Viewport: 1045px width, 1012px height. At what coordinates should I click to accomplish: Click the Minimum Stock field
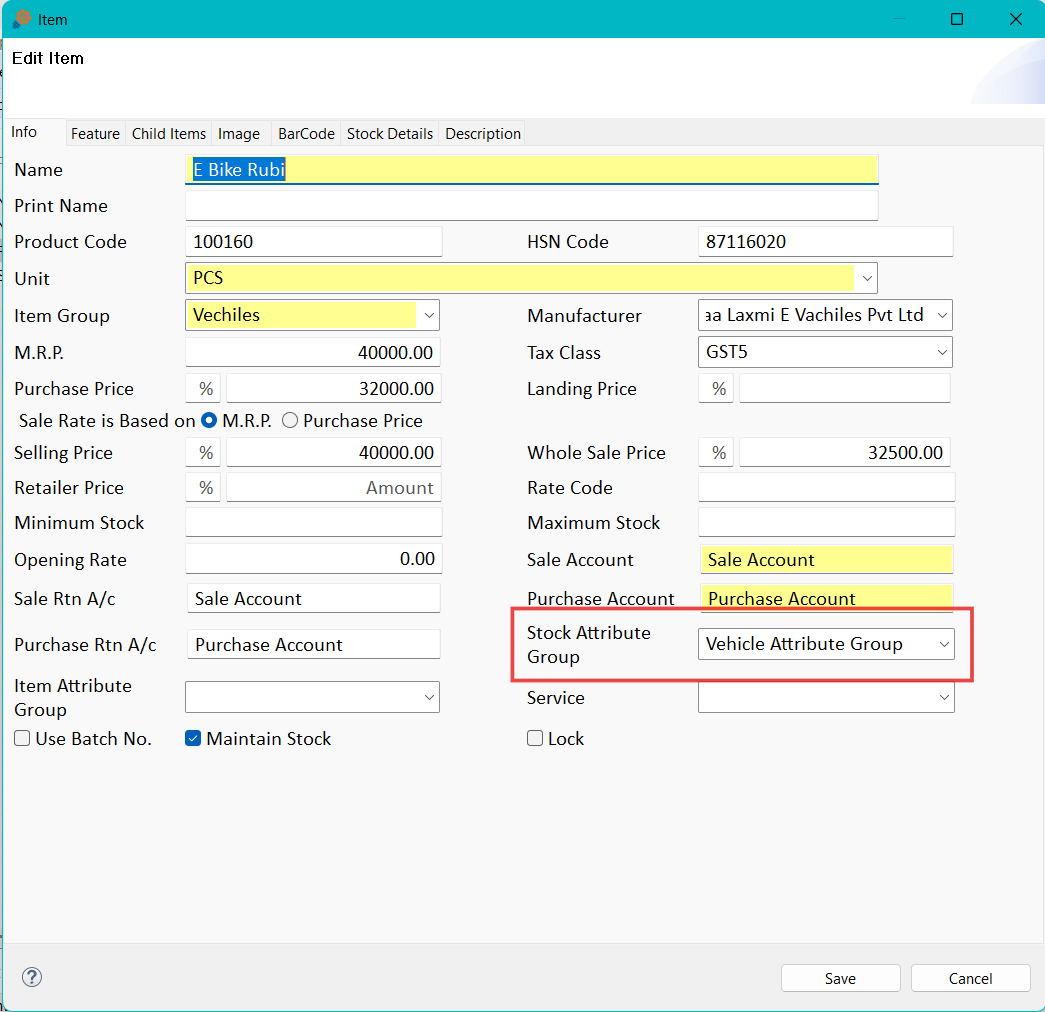coord(313,523)
